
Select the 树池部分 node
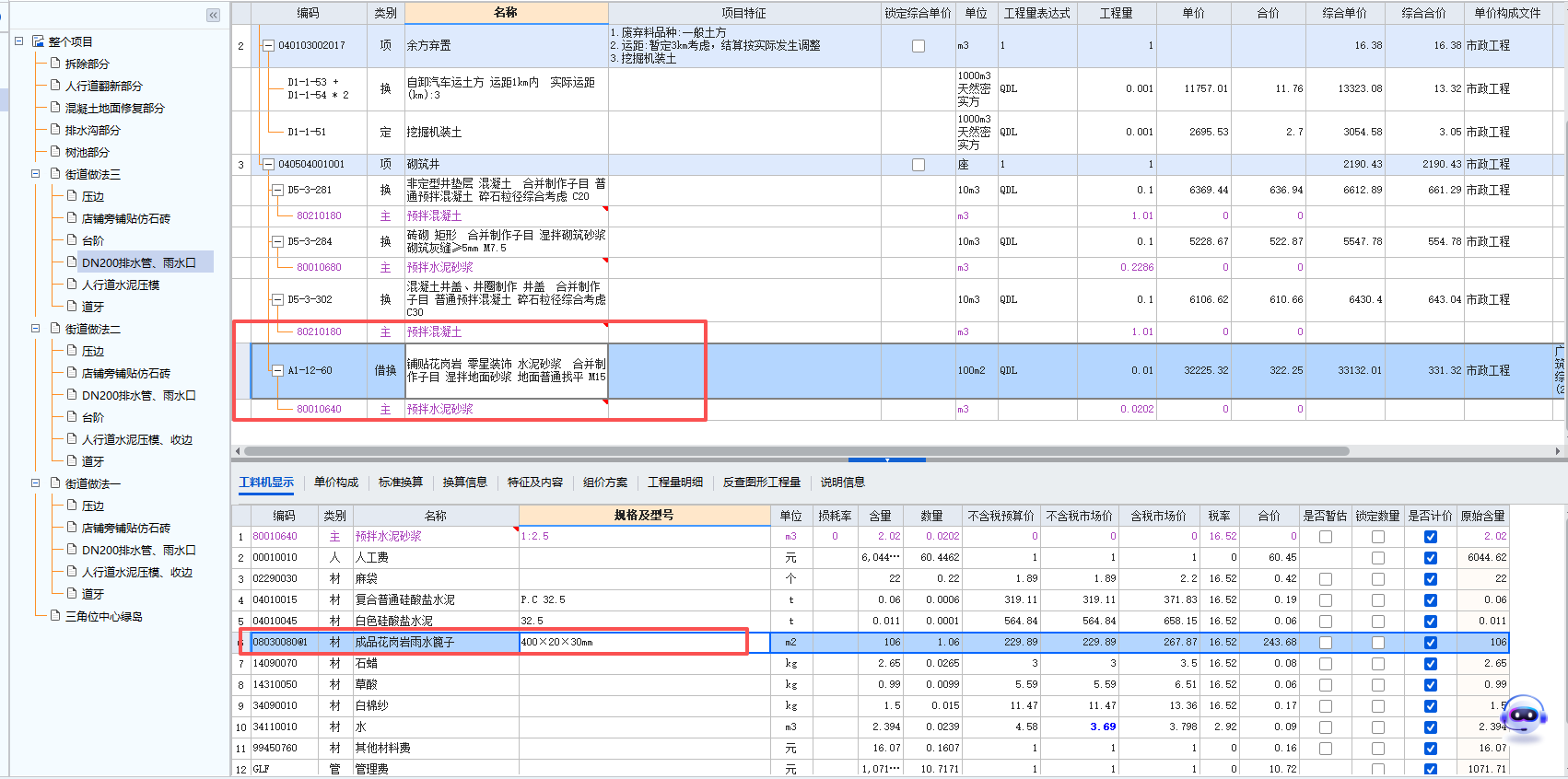[x=87, y=152]
